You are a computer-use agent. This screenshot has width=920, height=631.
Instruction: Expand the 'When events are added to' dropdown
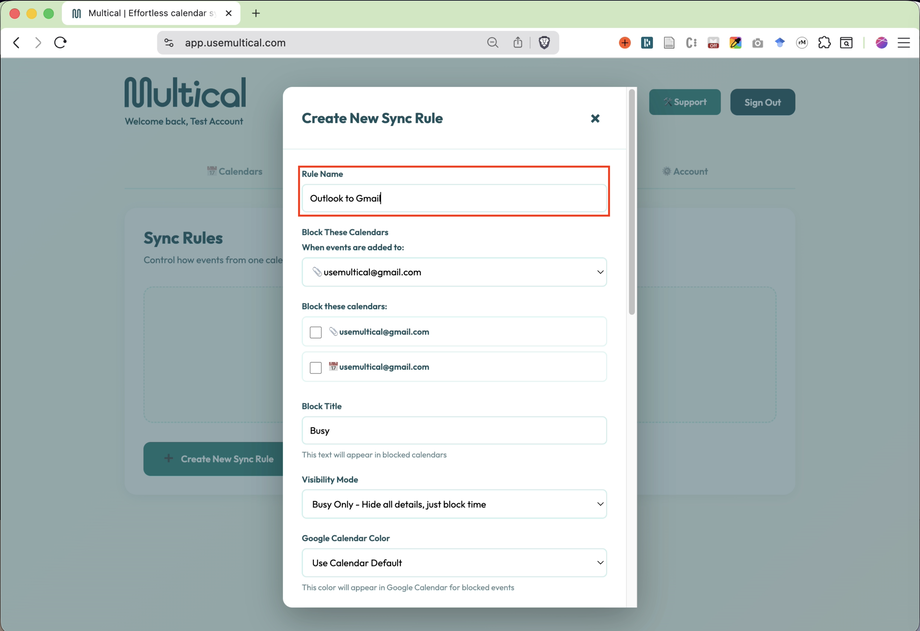[454, 272]
